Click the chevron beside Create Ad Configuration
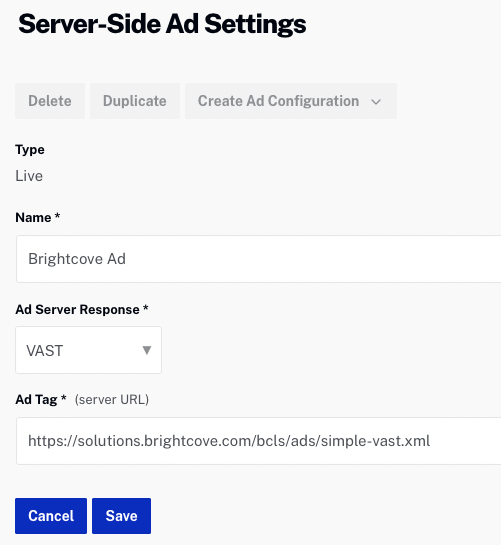Image resolution: width=501 pixels, height=545 pixels. (x=376, y=102)
